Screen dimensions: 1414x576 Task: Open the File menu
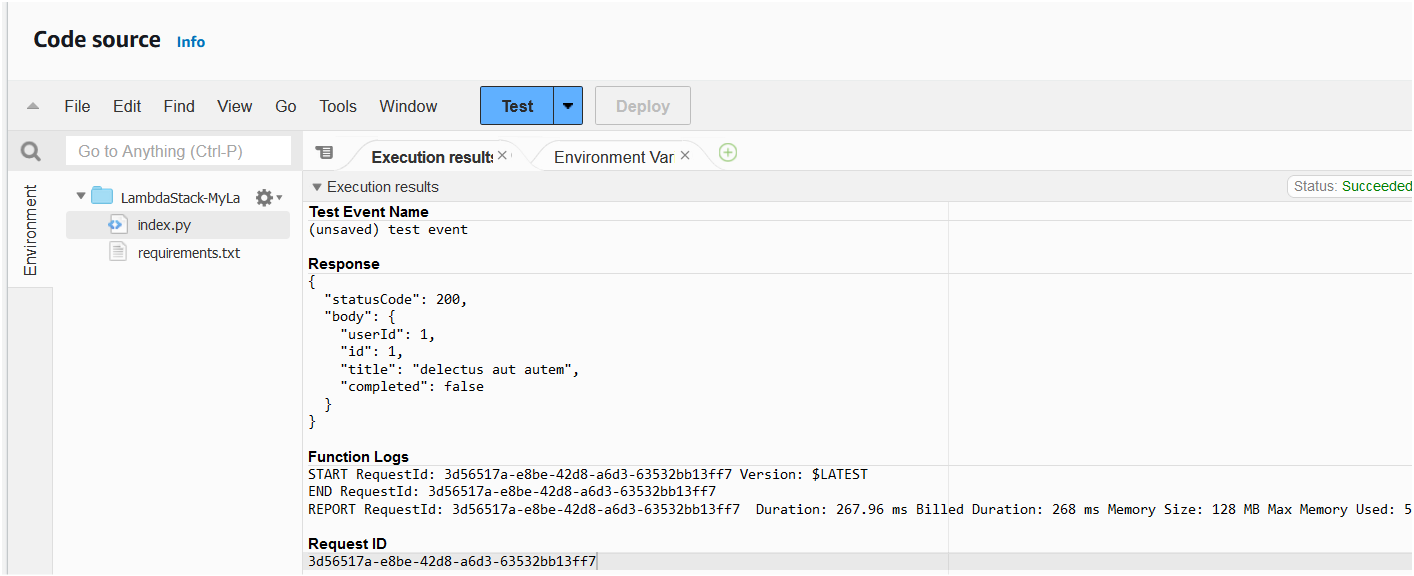pos(77,105)
